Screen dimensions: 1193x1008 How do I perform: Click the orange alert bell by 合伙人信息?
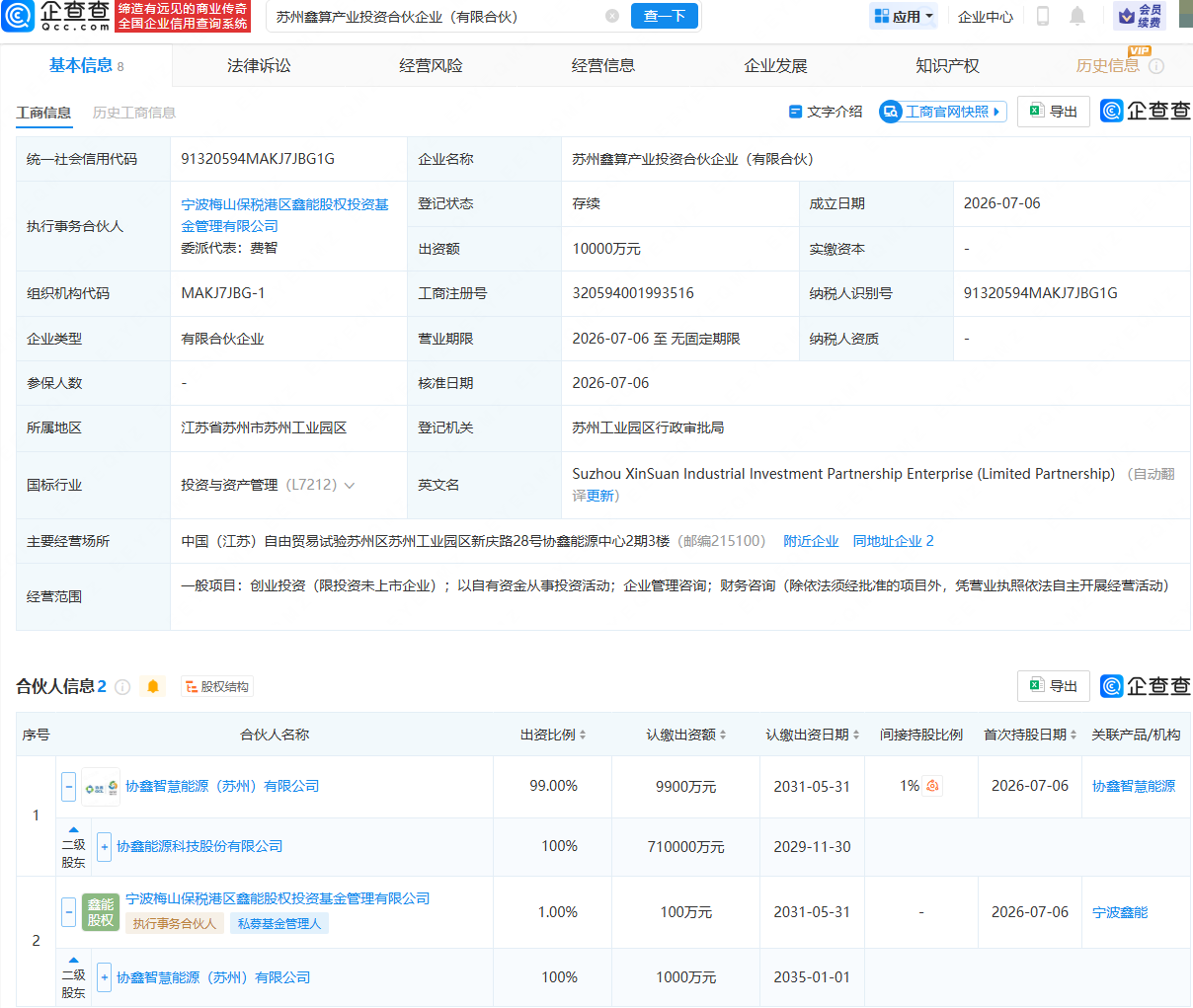tap(153, 686)
